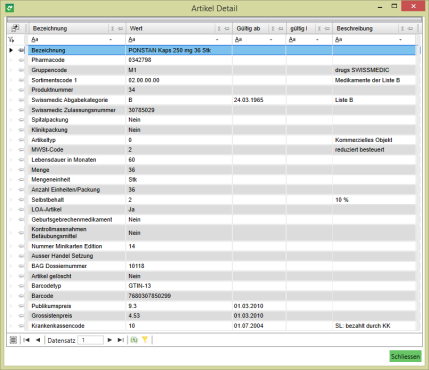This screenshot has width=429, height=370.
Task: Click the pin icon on Selbstbehalt row
Action: coord(21,200)
